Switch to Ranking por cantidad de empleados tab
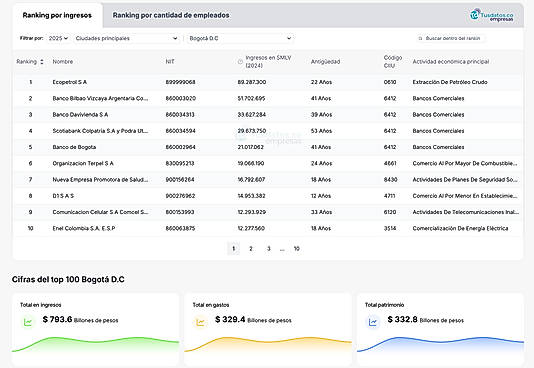The image size is (534, 368). tap(171, 15)
